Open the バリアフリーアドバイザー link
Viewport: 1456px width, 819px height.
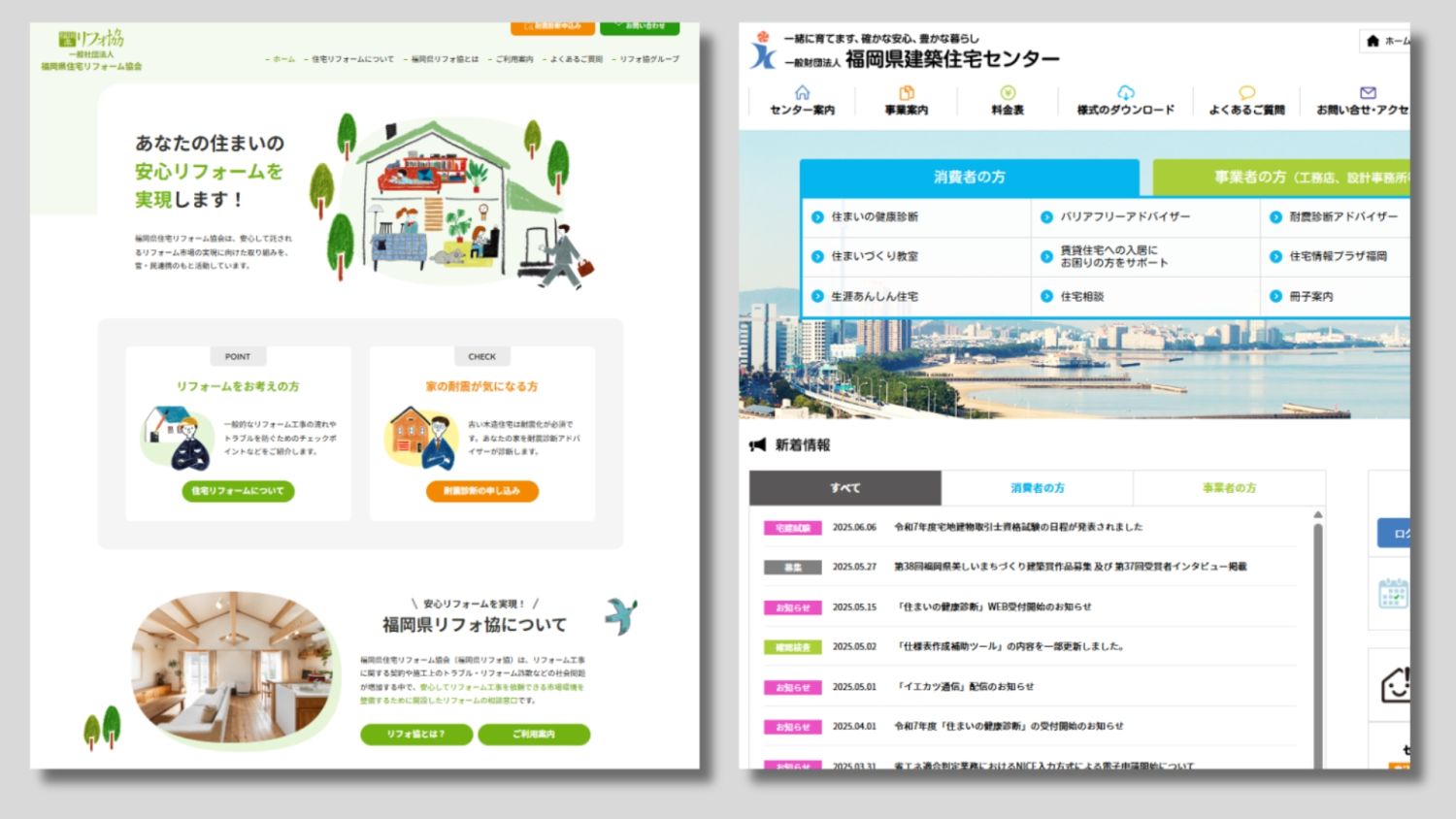click(x=1125, y=216)
